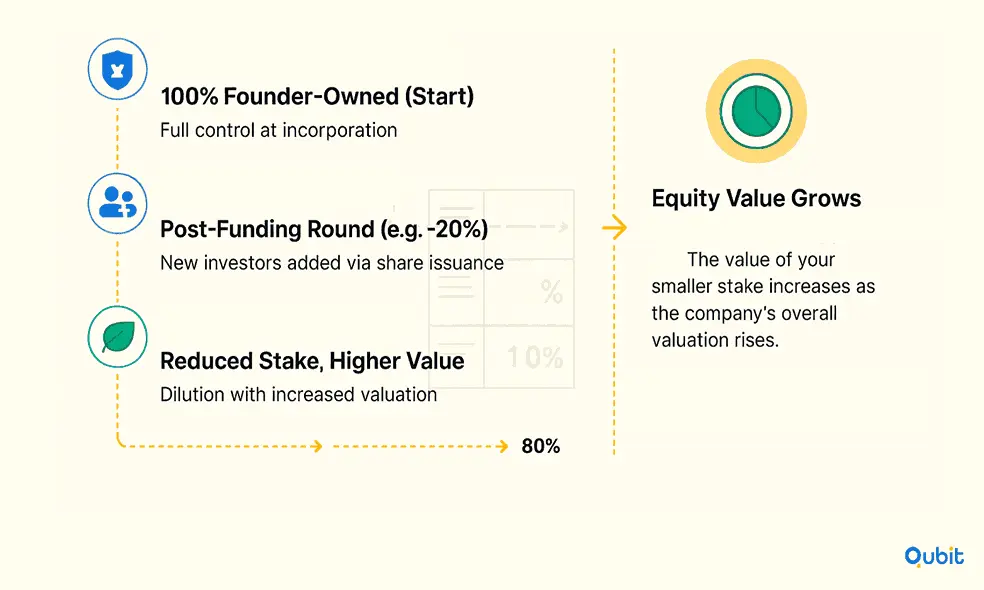Click Full control at incorporation text

(279, 130)
